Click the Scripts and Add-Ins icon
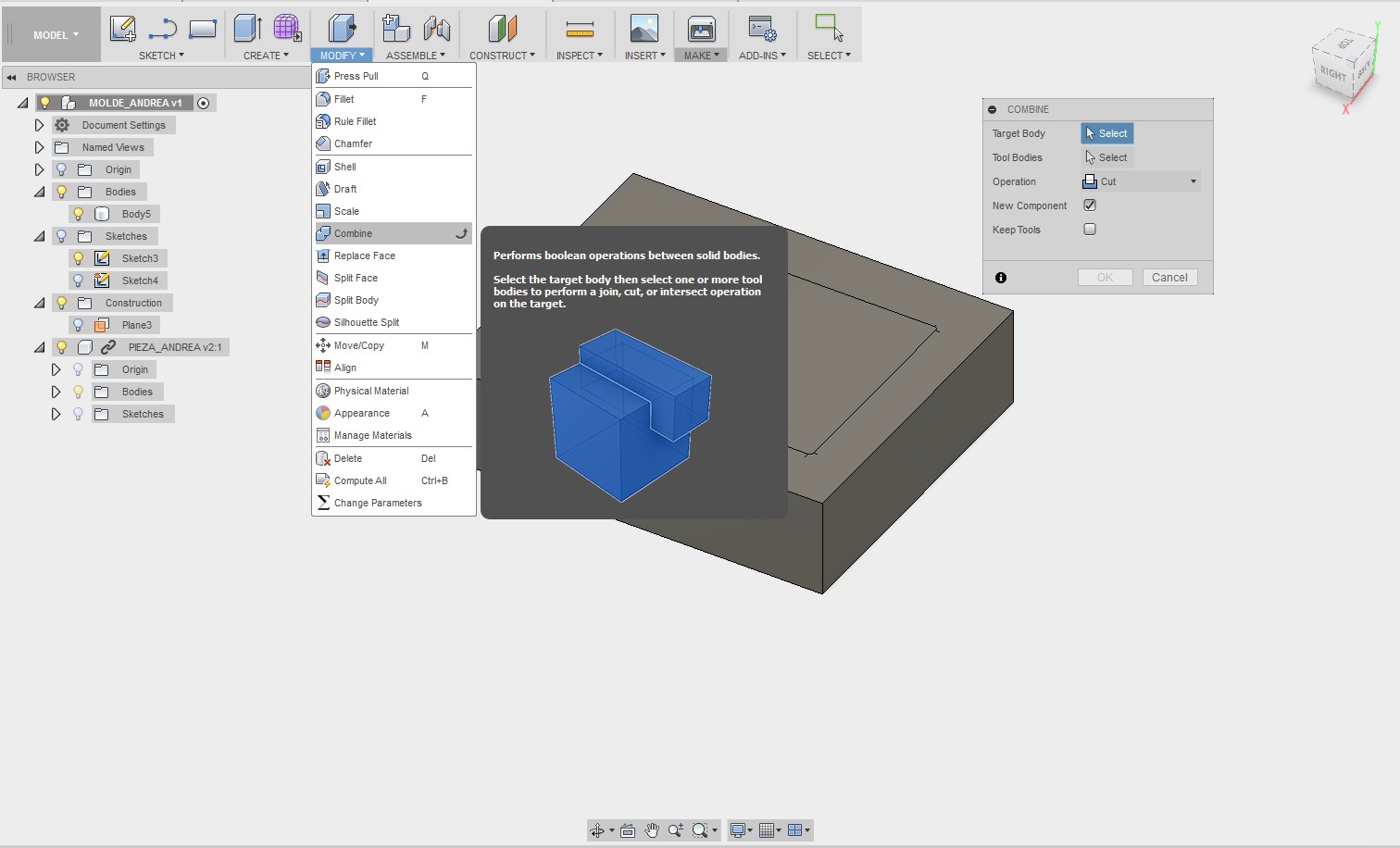 pos(762,30)
